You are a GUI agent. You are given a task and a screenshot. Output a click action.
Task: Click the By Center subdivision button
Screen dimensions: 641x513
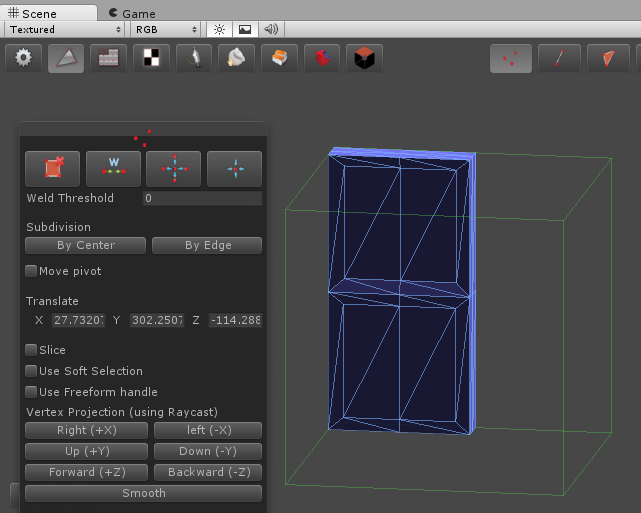[85, 245]
